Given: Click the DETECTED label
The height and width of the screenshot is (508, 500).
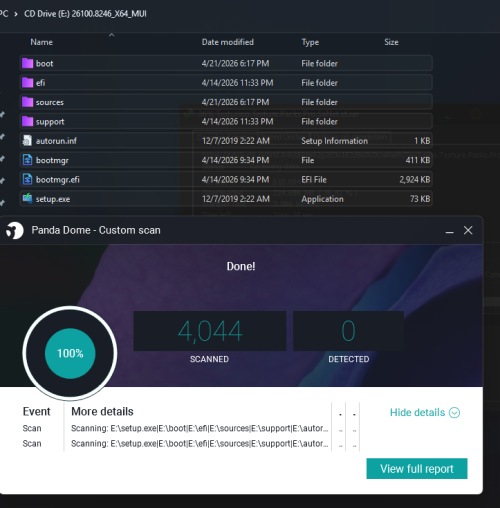Looking at the screenshot, I should click(x=349, y=359).
